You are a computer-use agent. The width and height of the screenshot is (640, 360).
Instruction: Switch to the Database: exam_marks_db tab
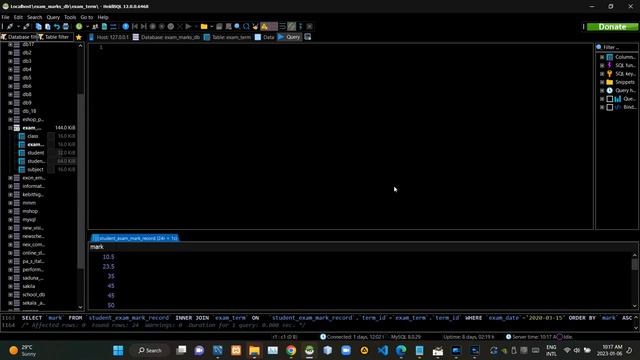tap(167, 37)
